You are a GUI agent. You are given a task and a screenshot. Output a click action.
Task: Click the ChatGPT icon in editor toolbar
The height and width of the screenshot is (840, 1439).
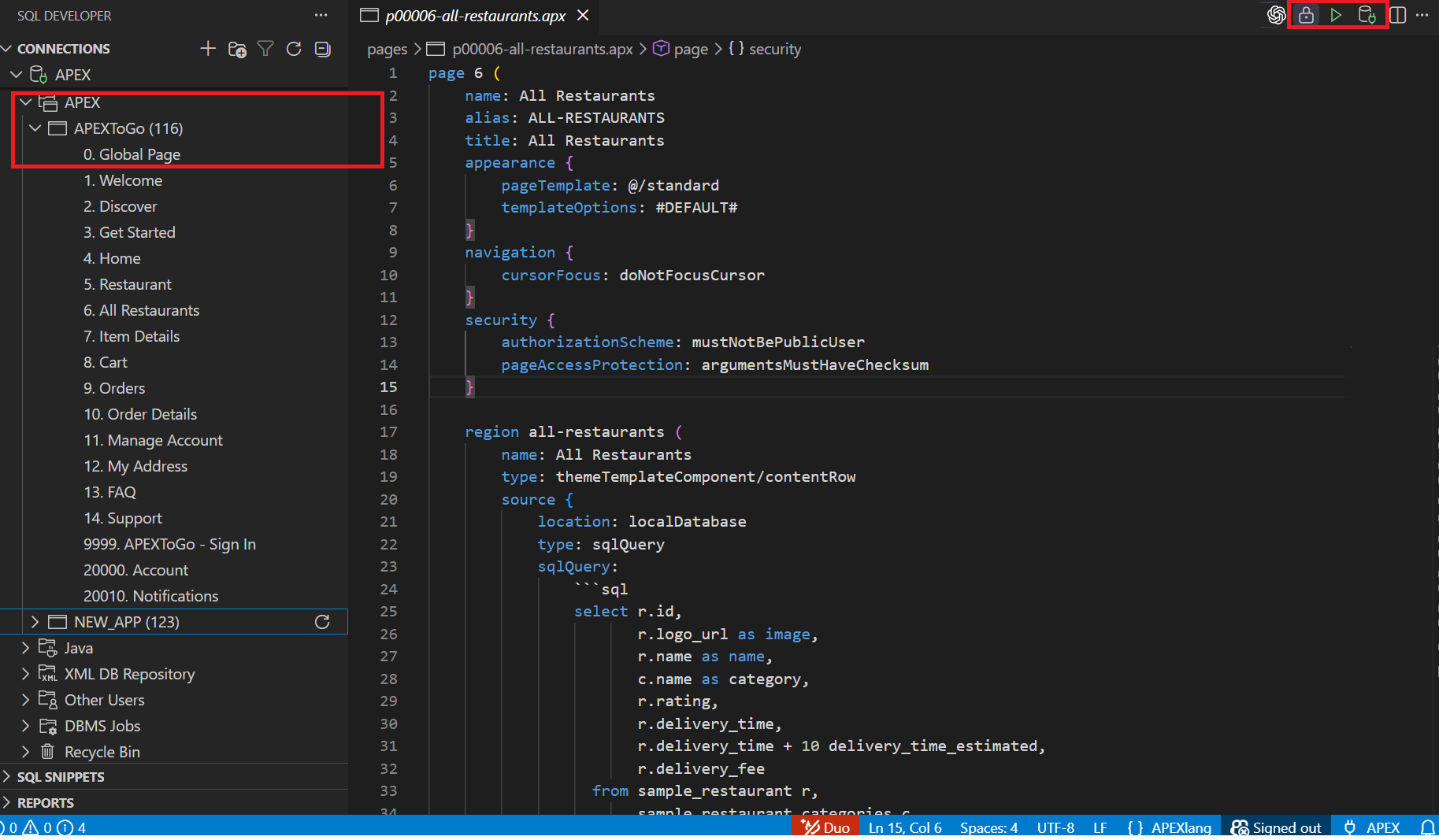(1276, 15)
